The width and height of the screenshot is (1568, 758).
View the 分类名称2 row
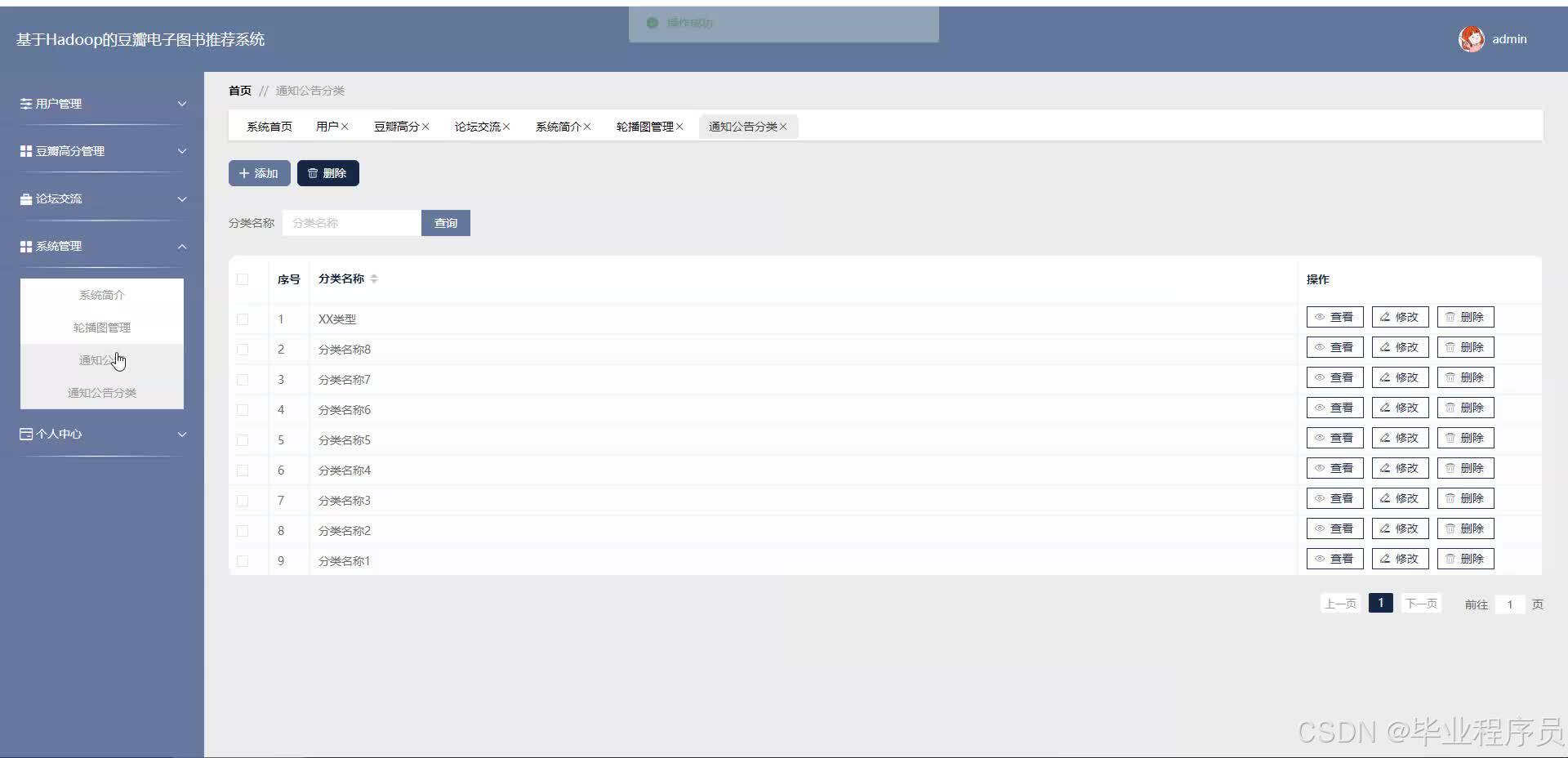[x=1334, y=528]
